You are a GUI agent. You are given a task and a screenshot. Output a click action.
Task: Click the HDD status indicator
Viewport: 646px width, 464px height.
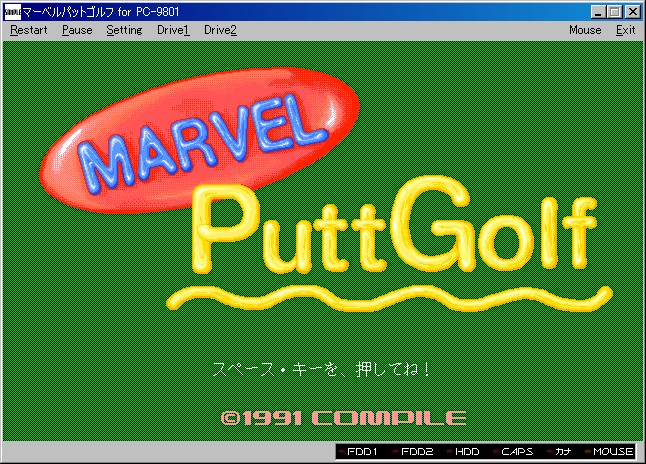pyautogui.click(x=463, y=452)
